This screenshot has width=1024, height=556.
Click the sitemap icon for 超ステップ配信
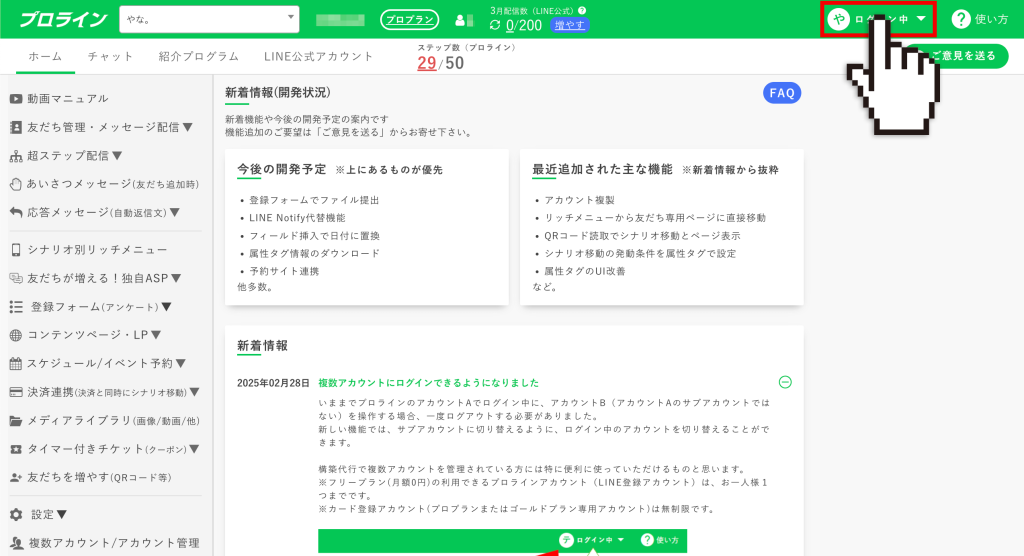tap(16, 156)
